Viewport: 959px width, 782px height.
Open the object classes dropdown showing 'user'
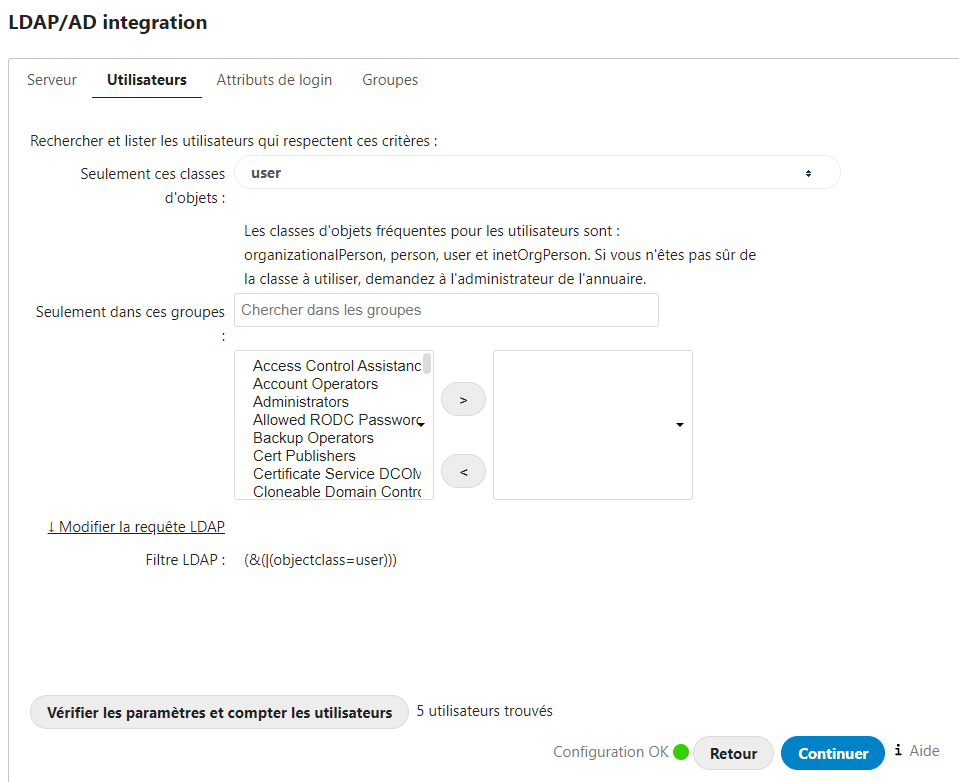[x=537, y=172]
